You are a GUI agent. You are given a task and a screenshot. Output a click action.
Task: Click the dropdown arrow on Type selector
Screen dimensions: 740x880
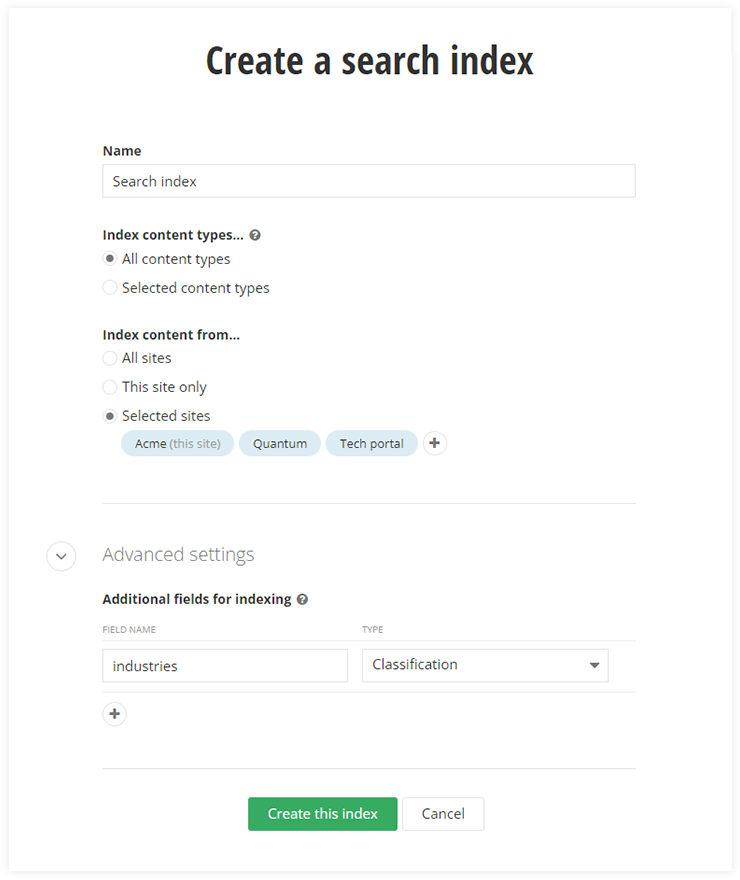[594, 665]
